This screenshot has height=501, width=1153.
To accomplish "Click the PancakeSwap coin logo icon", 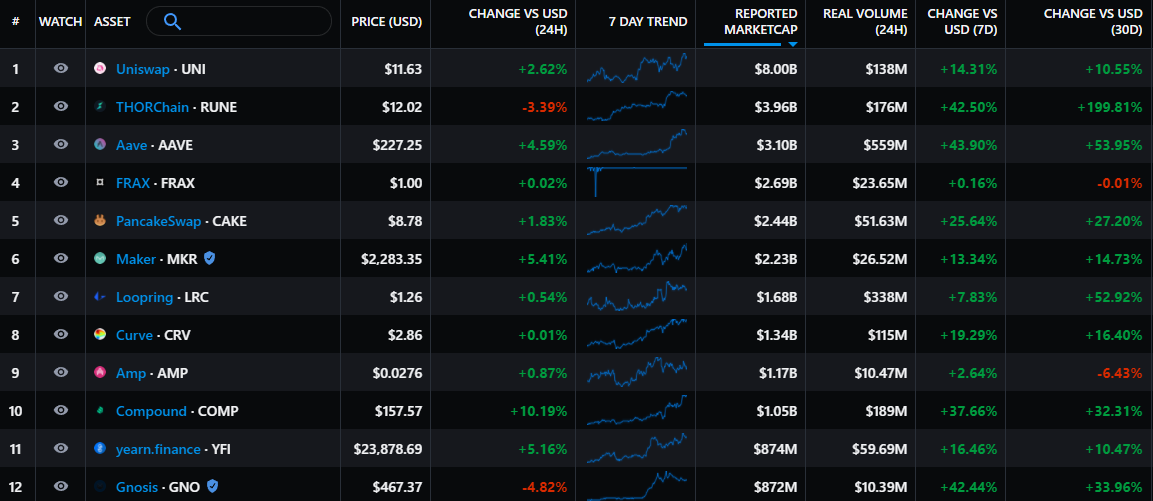I will click(100, 221).
